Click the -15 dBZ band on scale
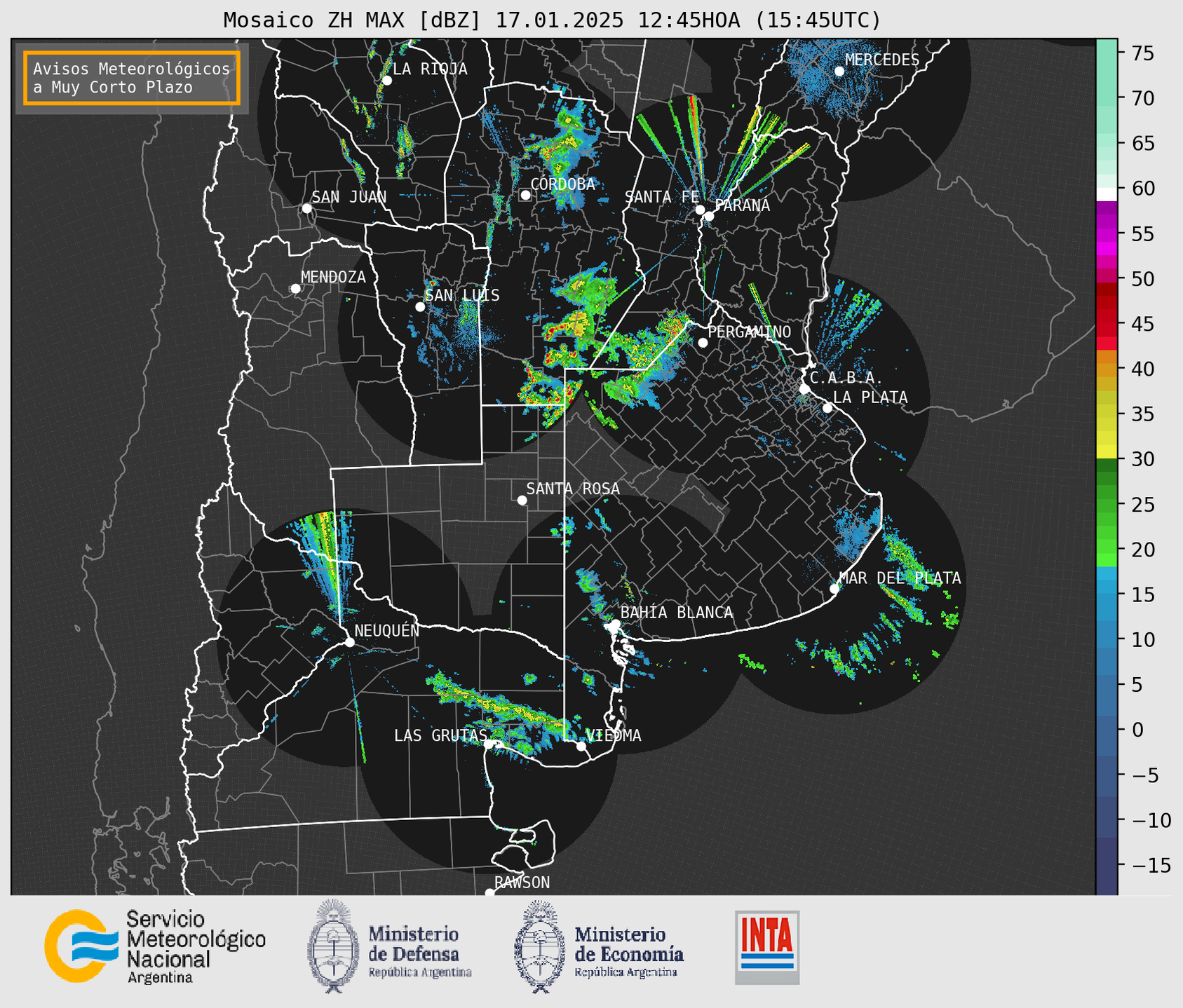This screenshot has height=1008, width=1183. pos(1107,866)
